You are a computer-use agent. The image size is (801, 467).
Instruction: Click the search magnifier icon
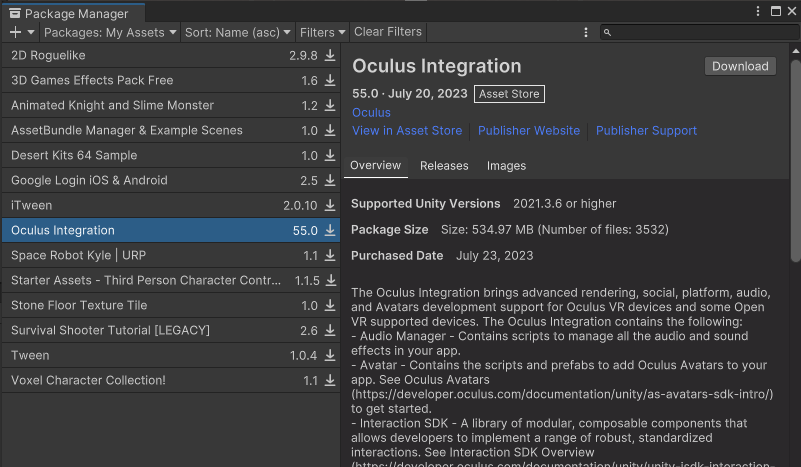coord(607,33)
